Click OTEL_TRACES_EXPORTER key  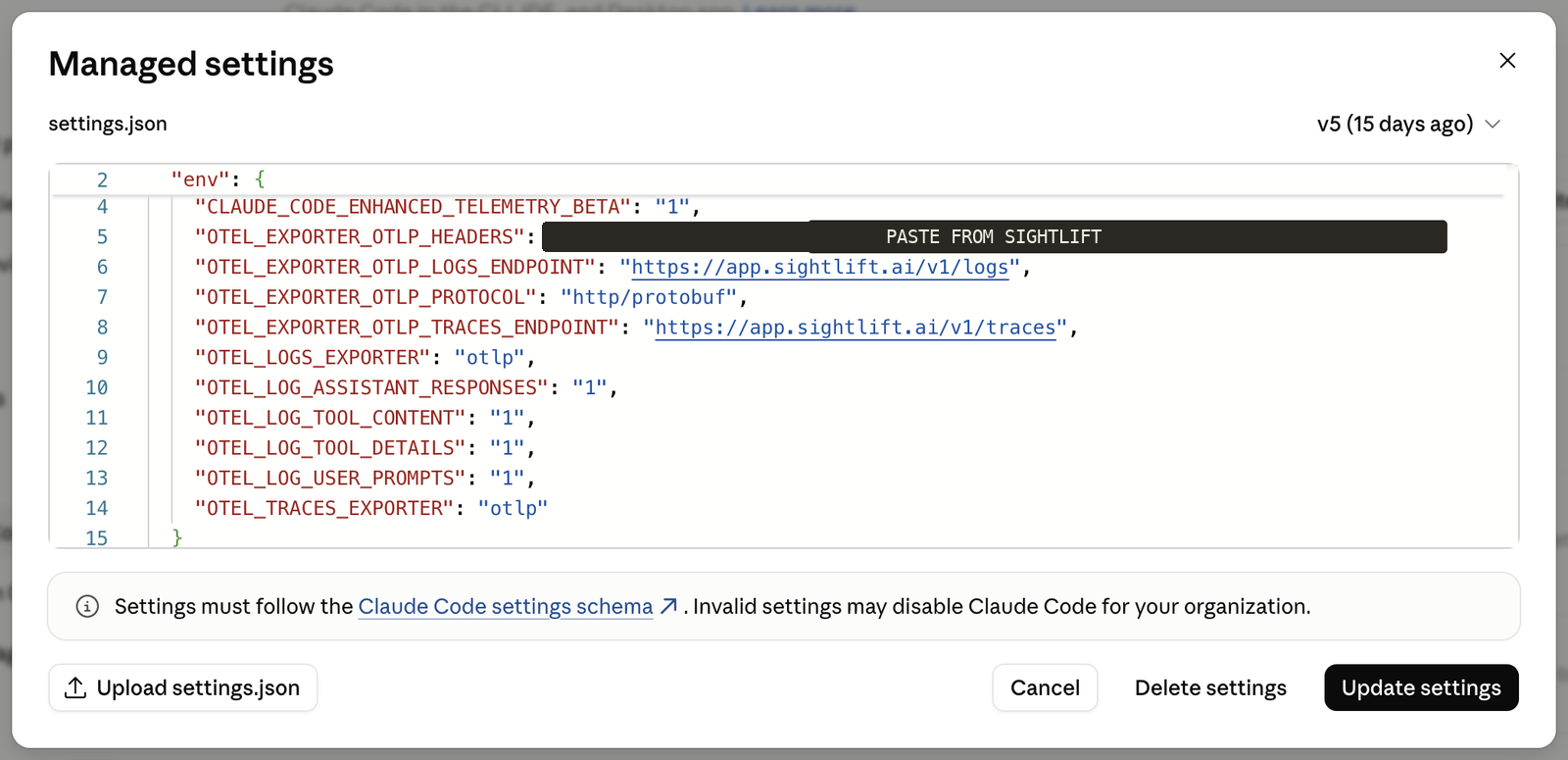pos(324,508)
